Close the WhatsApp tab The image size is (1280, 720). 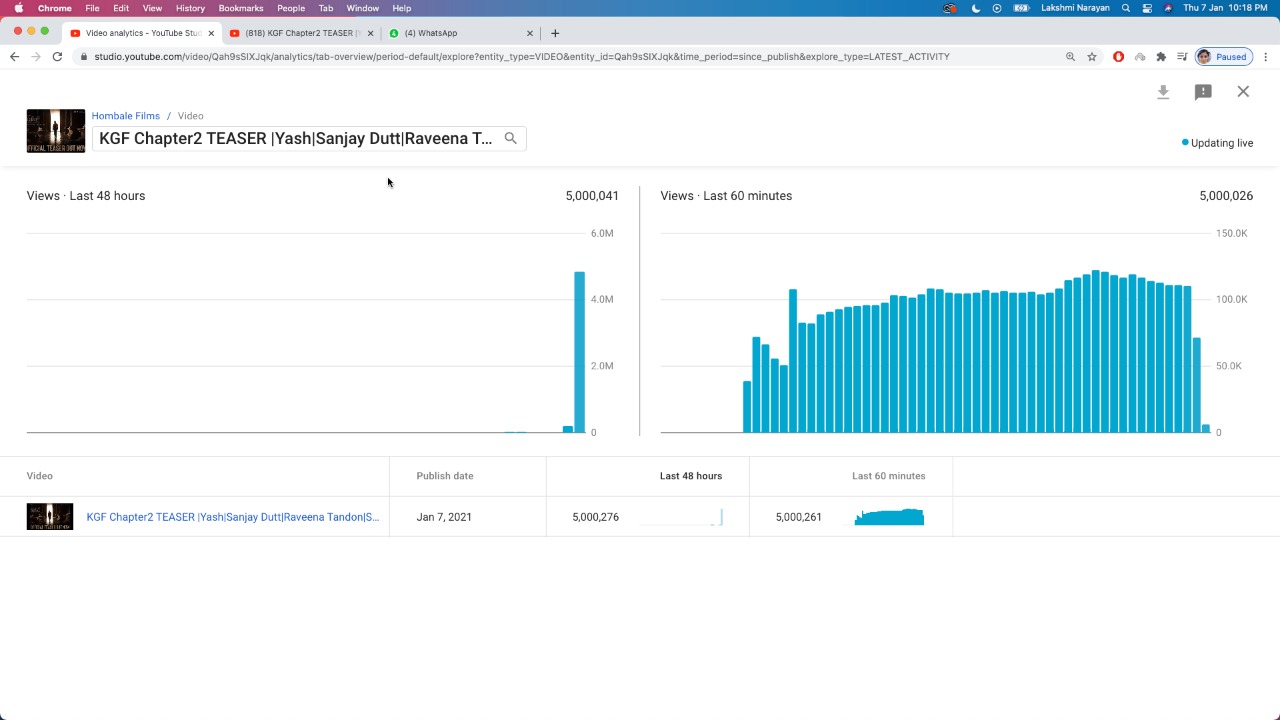(x=530, y=33)
